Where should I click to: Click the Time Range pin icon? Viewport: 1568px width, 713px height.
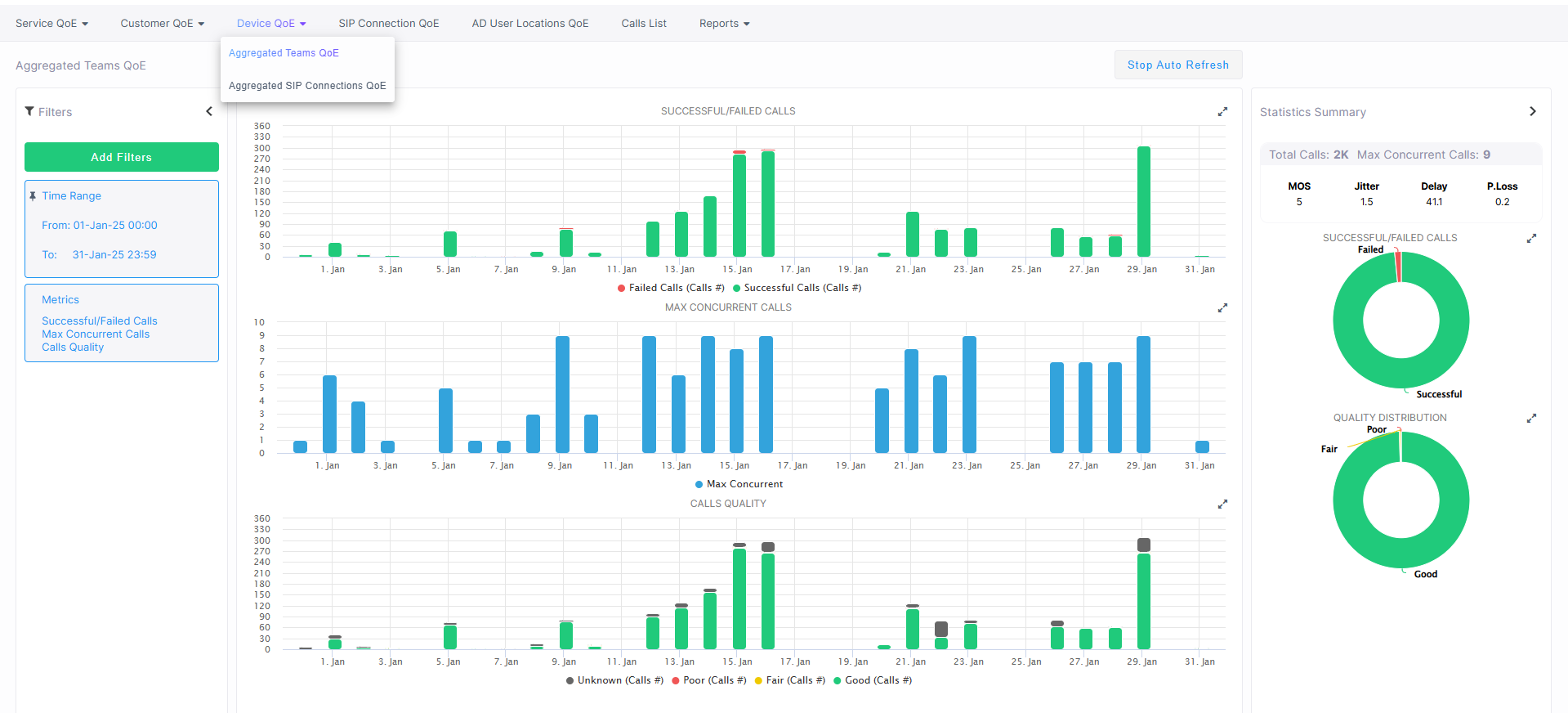point(33,196)
